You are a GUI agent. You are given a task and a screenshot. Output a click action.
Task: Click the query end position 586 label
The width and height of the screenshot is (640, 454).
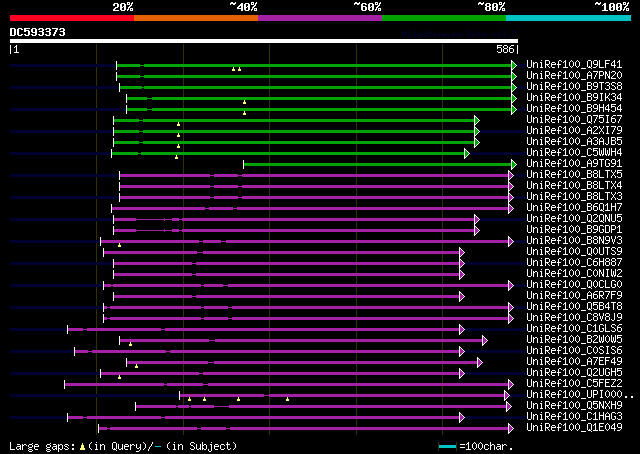(505, 49)
